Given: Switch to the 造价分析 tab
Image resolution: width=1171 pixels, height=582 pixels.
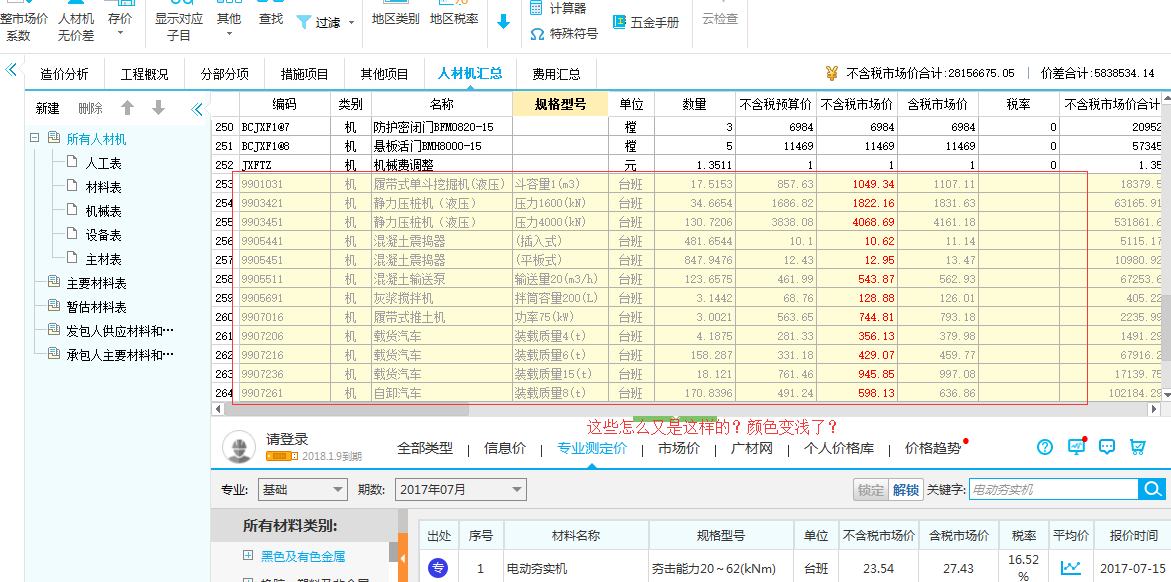Looking at the screenshot, I should click(64, 74).
